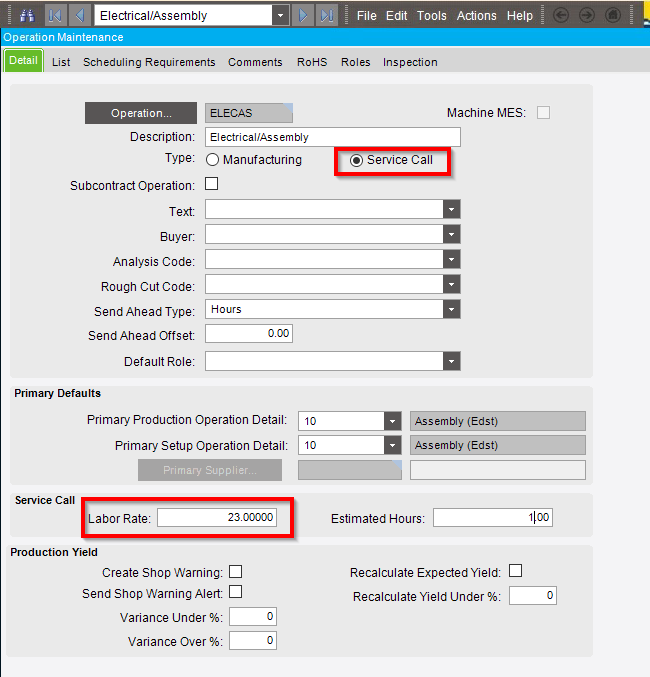650x677 pixels.
Task: Open Scheduling Requirements tab
Action: click(149, 62)
